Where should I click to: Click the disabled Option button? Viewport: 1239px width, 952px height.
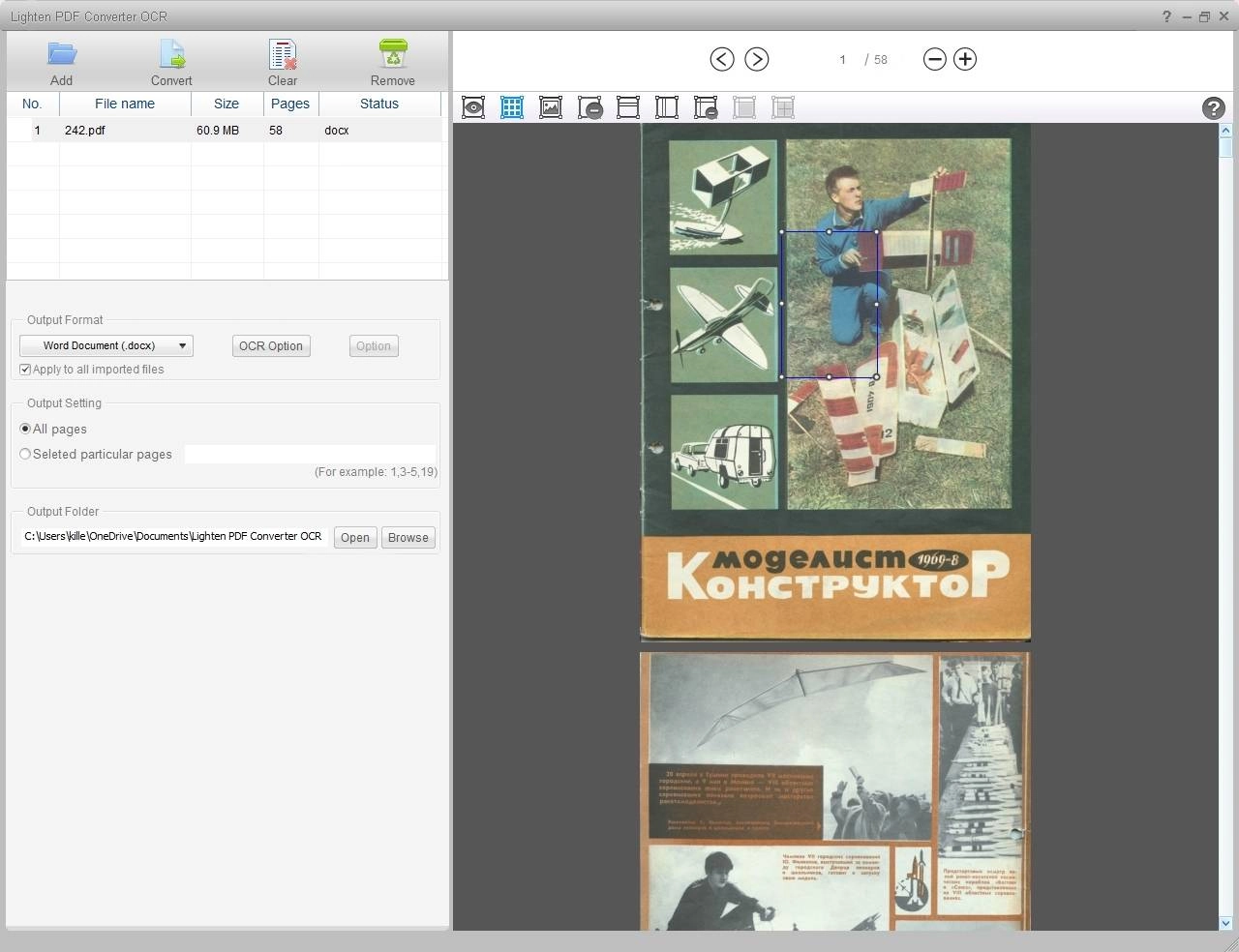point(374,345)
